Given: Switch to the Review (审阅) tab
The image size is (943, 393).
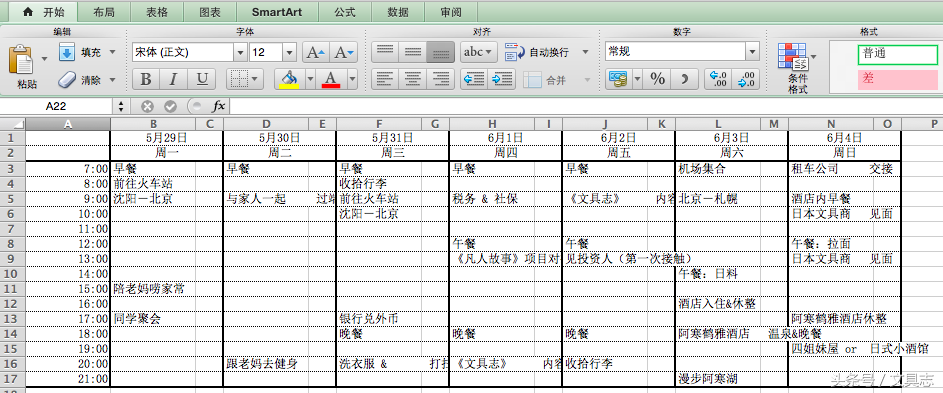Looking at the screenshot, I should click(x=450, y=12).
